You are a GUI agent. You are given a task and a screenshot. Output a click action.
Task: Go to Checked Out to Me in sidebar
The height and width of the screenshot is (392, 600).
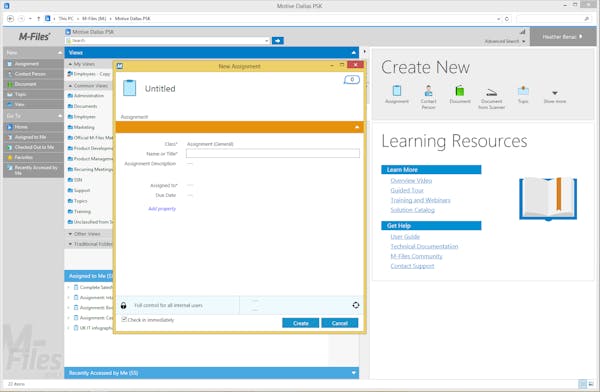point(34,147)
